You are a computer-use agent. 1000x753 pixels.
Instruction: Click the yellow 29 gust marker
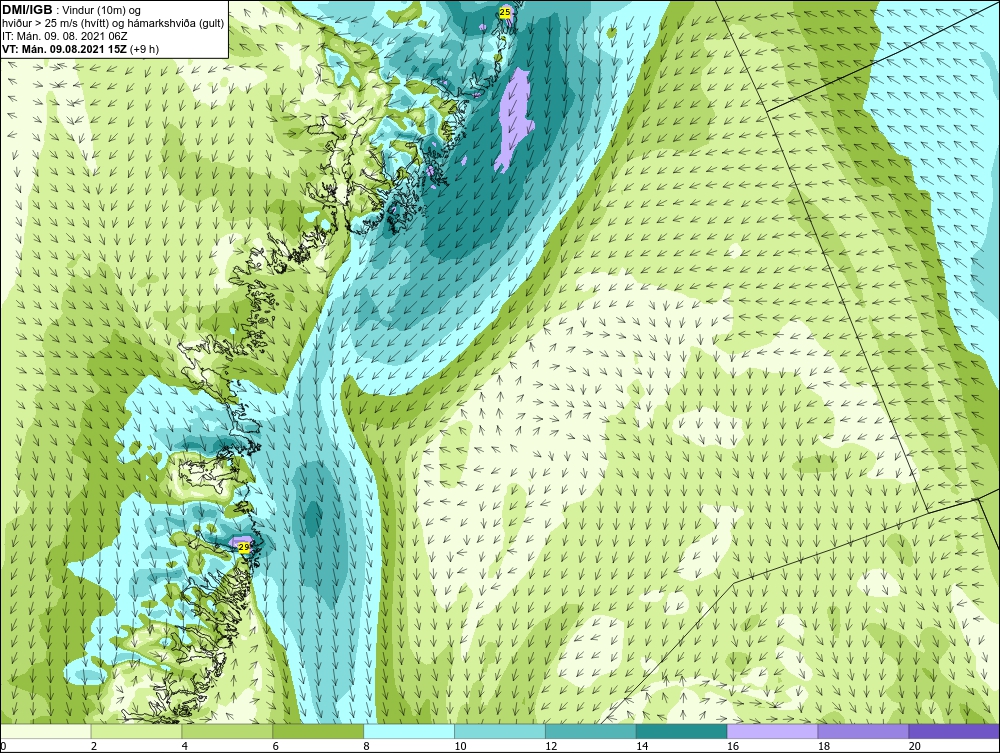tap(243, 546)
